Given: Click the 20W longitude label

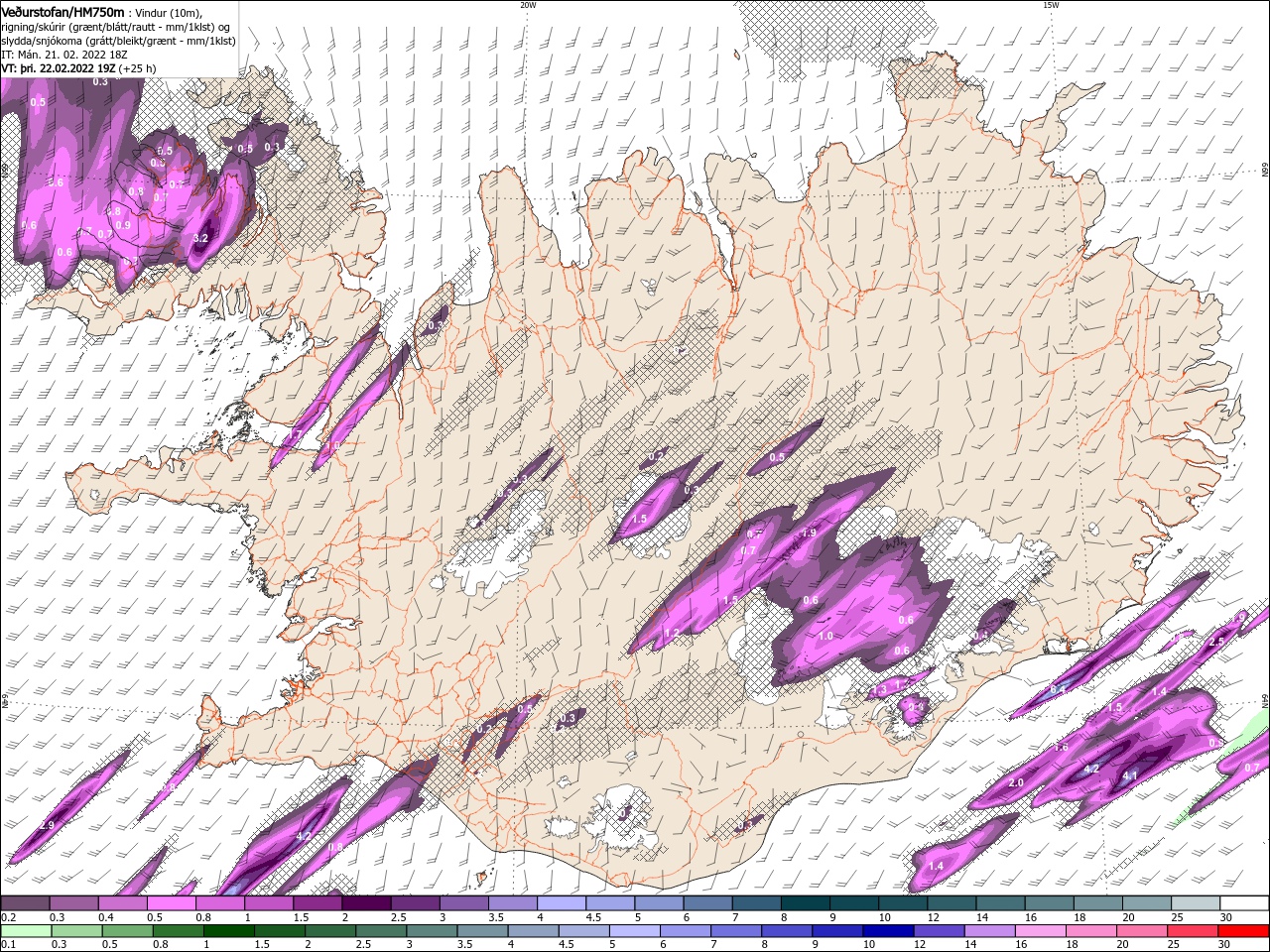Looking at the screenshot, I should tap(528, 5).
